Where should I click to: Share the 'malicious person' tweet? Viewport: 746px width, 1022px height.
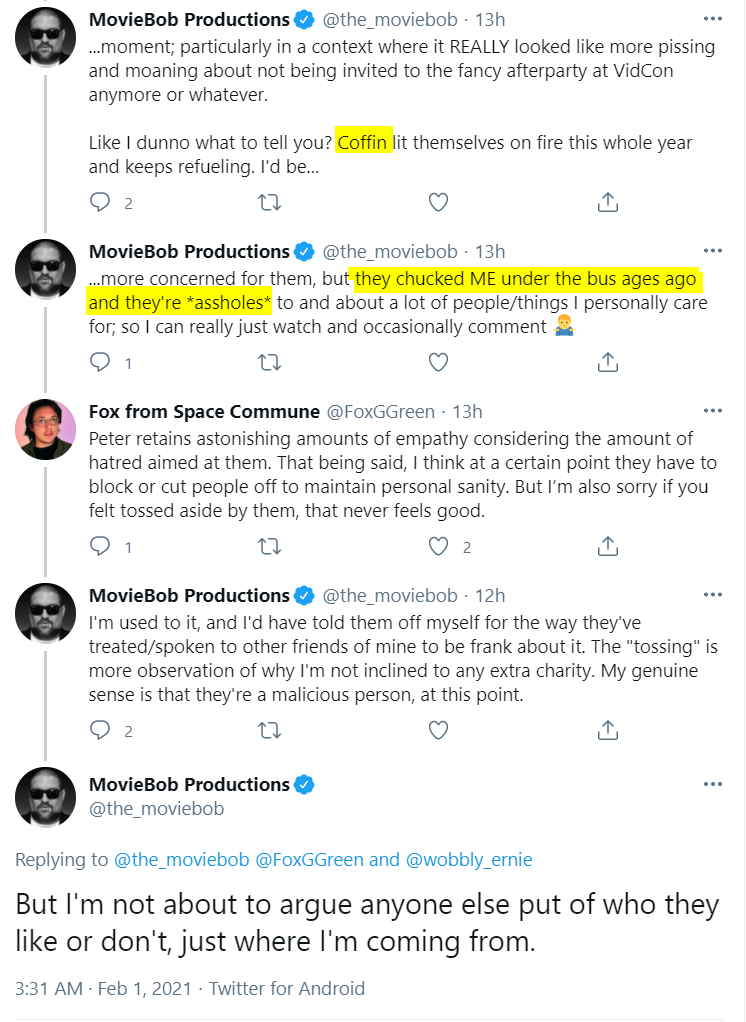(x=607, y=730)
